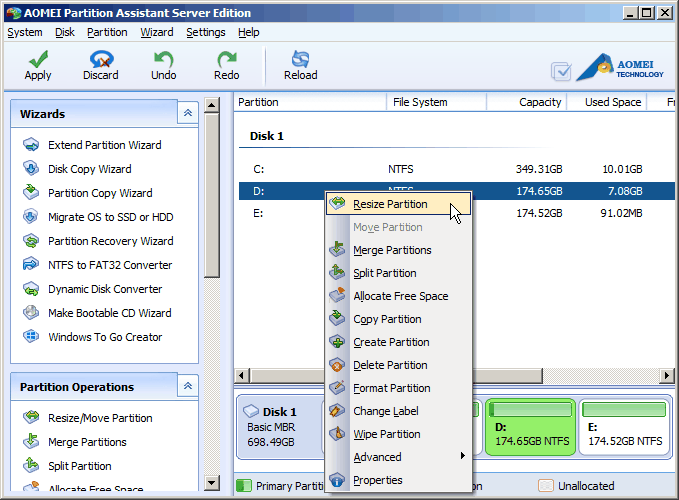
Task: Open the Disk menu
Action: tap(65, 32)
